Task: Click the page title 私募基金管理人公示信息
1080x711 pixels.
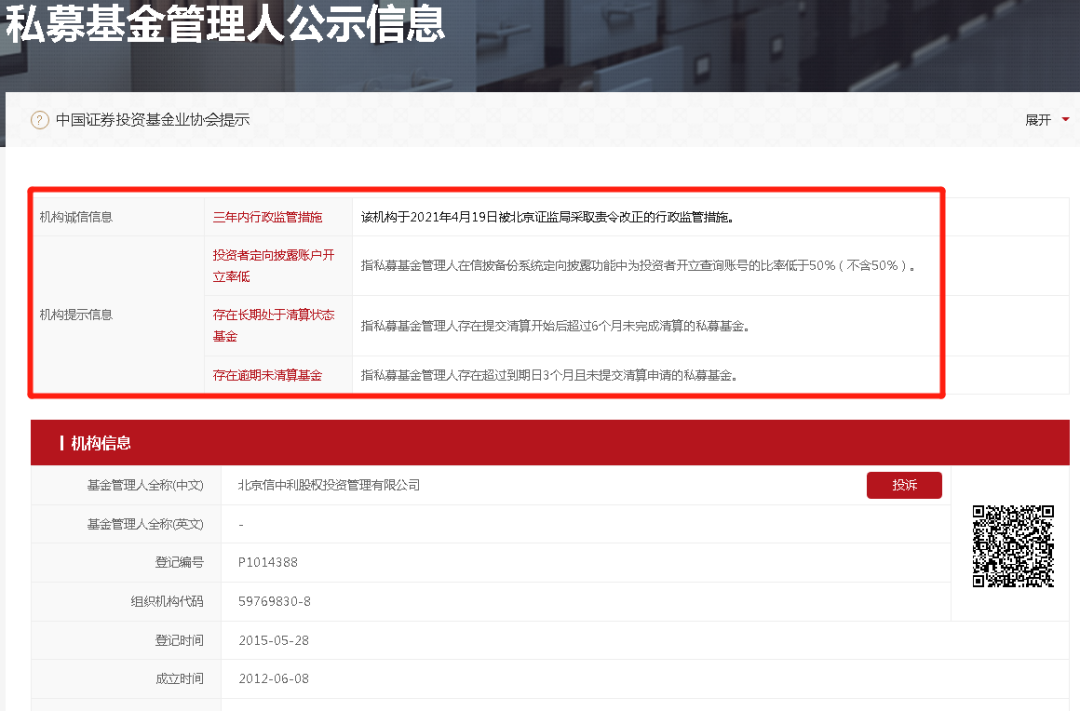Action: pyautogui.click(x=225, y=23)
